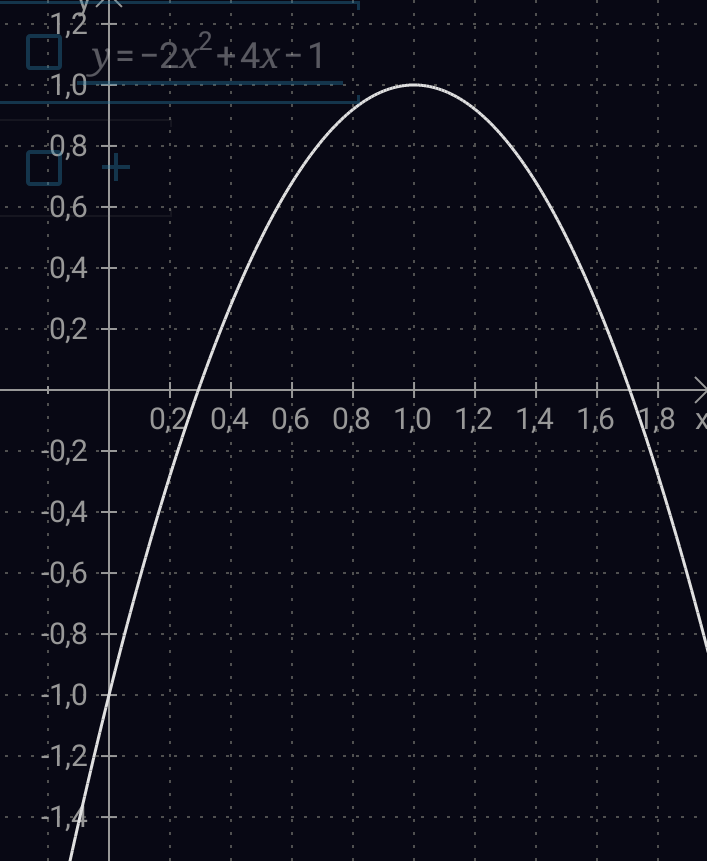Click the x-axis arrowhead at right edge
The image size is (707, 861).
point(699,389)
